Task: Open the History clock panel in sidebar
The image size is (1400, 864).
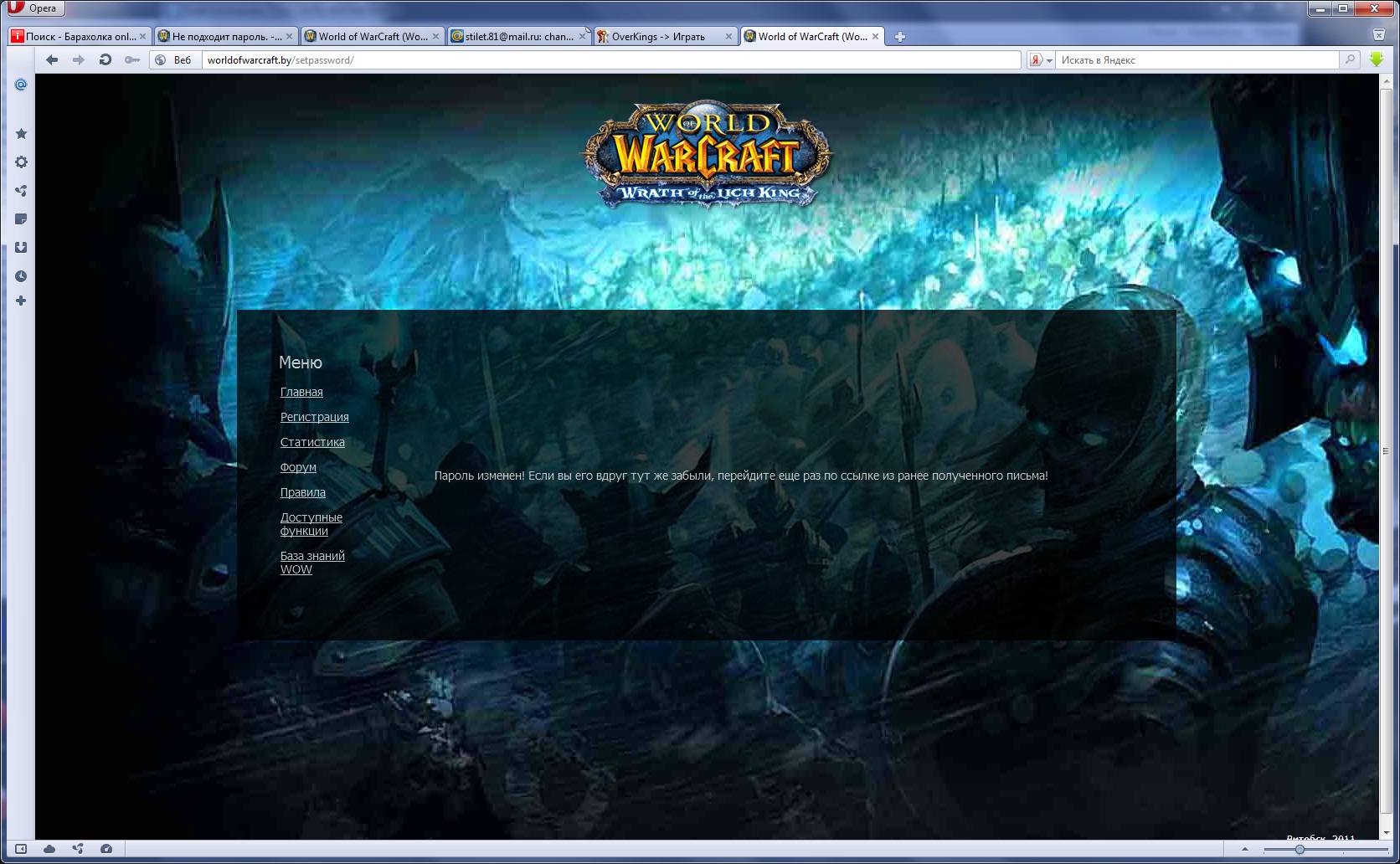Action: coord(21,276)
